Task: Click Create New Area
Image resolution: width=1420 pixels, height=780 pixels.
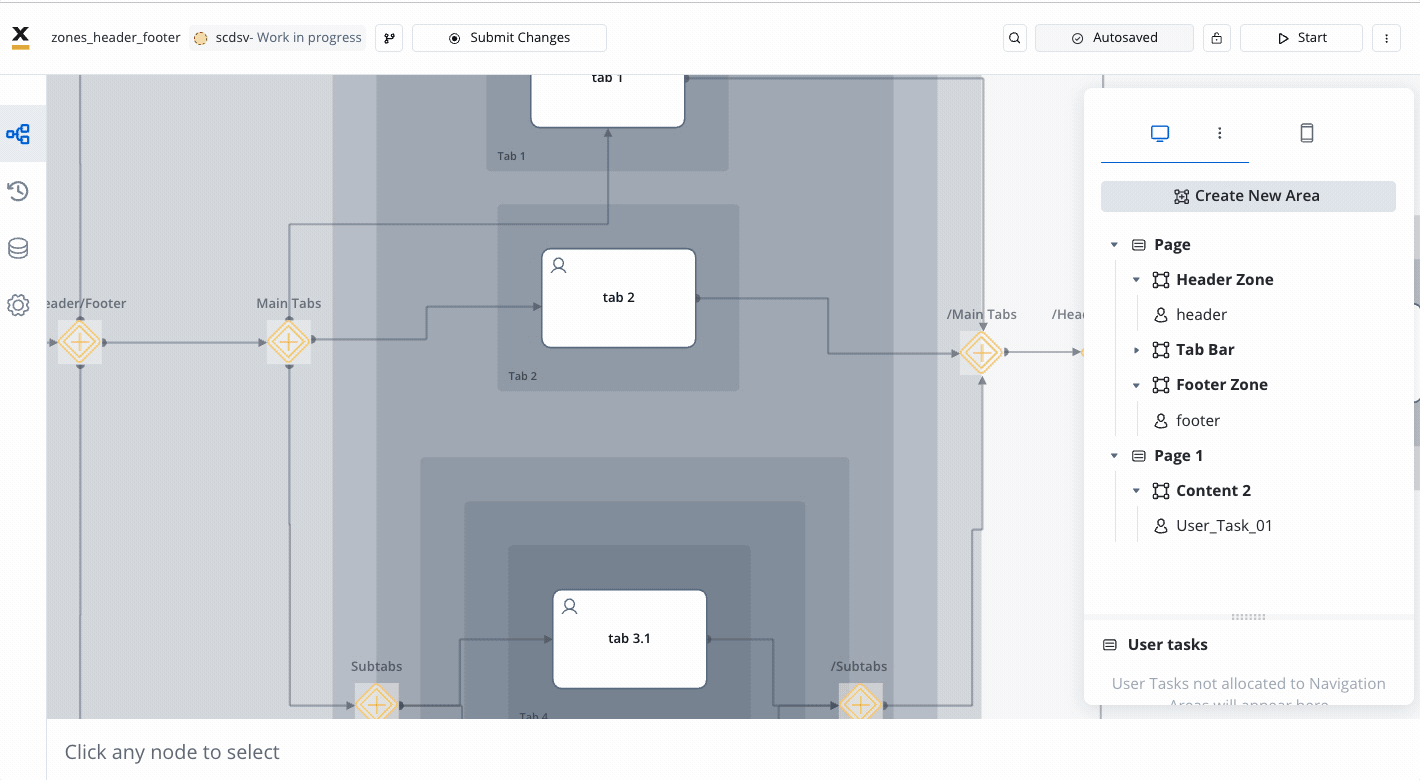Action: [x=1248, y=196]
